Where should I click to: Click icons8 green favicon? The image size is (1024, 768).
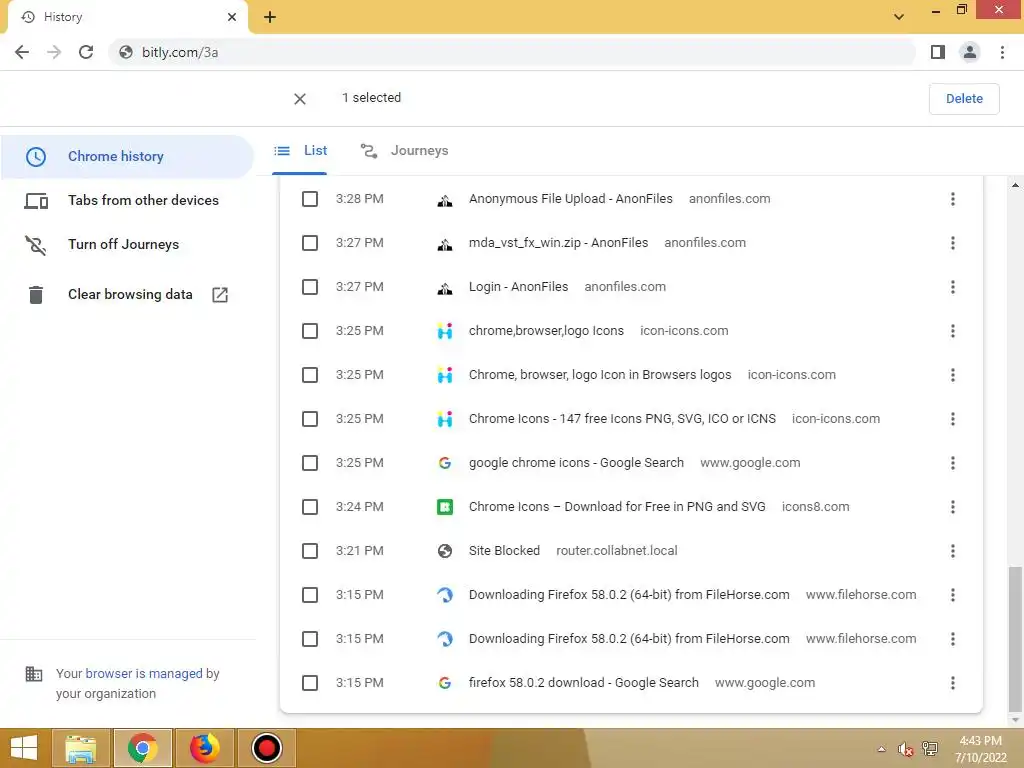tap(445, 507)
